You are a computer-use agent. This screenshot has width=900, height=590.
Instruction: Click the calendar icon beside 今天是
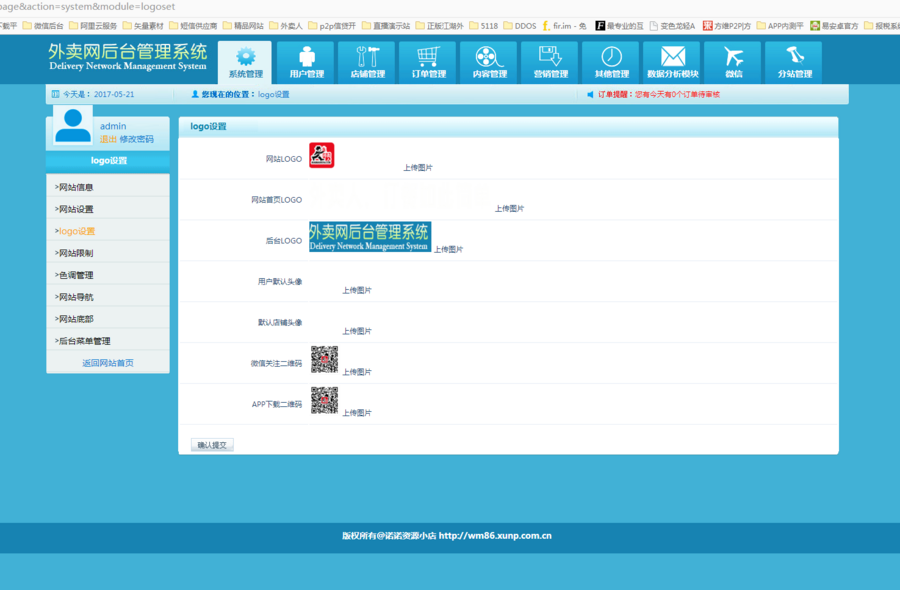[56, 94]
